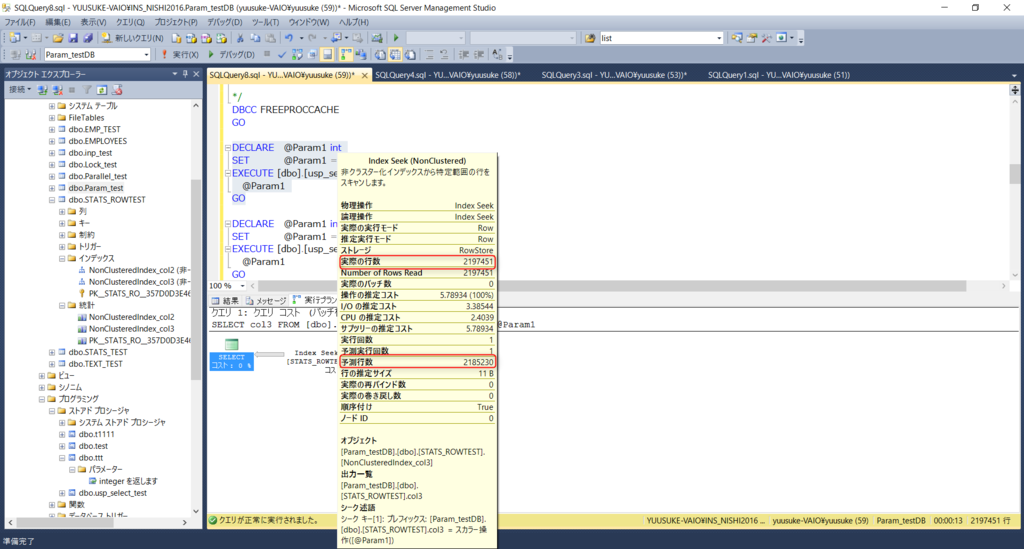The height and width of the screenshot is (549, 1024).
Task: Close the Object Explorer panel
Action: 196,74
